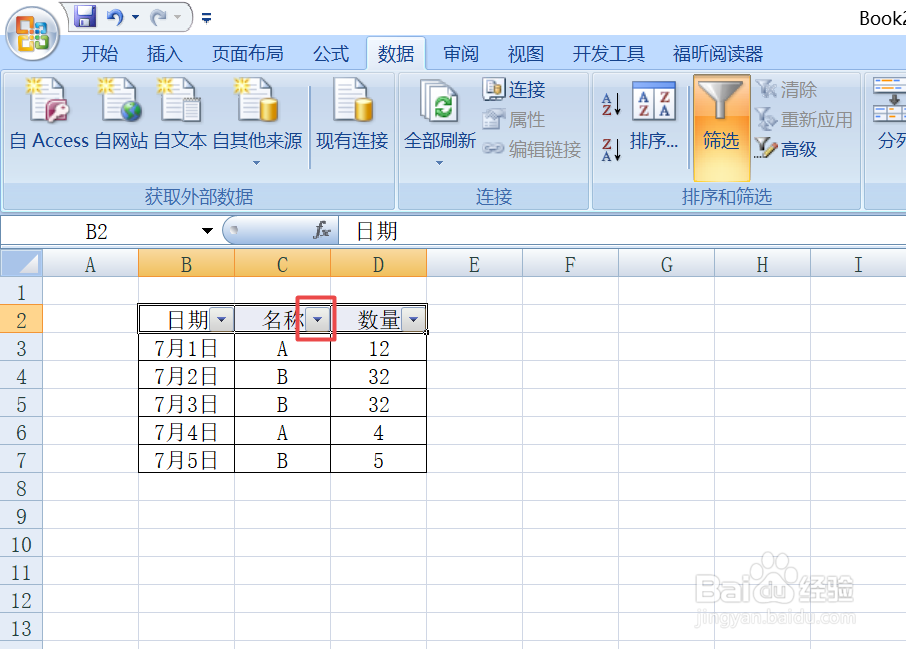Select column C header
Image resolution: width=906 pixels, height=649 pixels.
[x=282, y=264]
